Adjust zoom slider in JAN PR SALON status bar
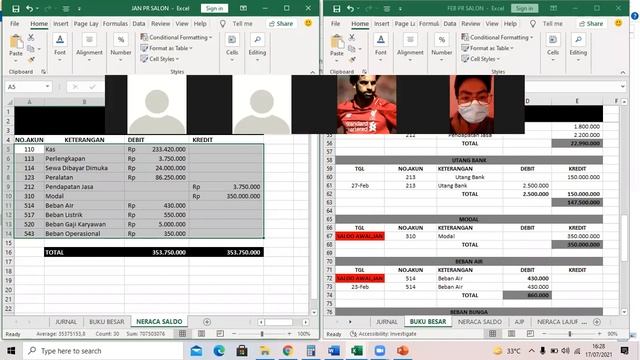The image size is (640, 360). pyautogui.click(x=262, y=334)
